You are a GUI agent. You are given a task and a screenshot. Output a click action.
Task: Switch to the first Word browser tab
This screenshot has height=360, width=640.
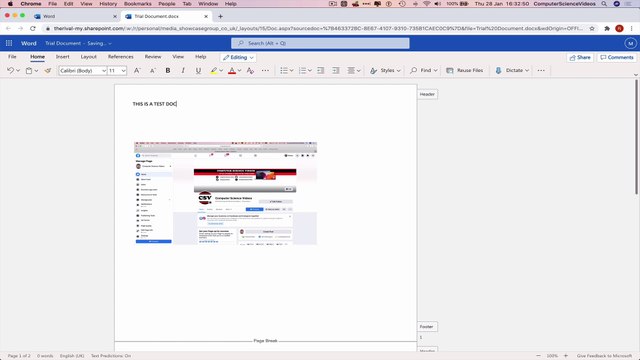[x=76, y=16]
